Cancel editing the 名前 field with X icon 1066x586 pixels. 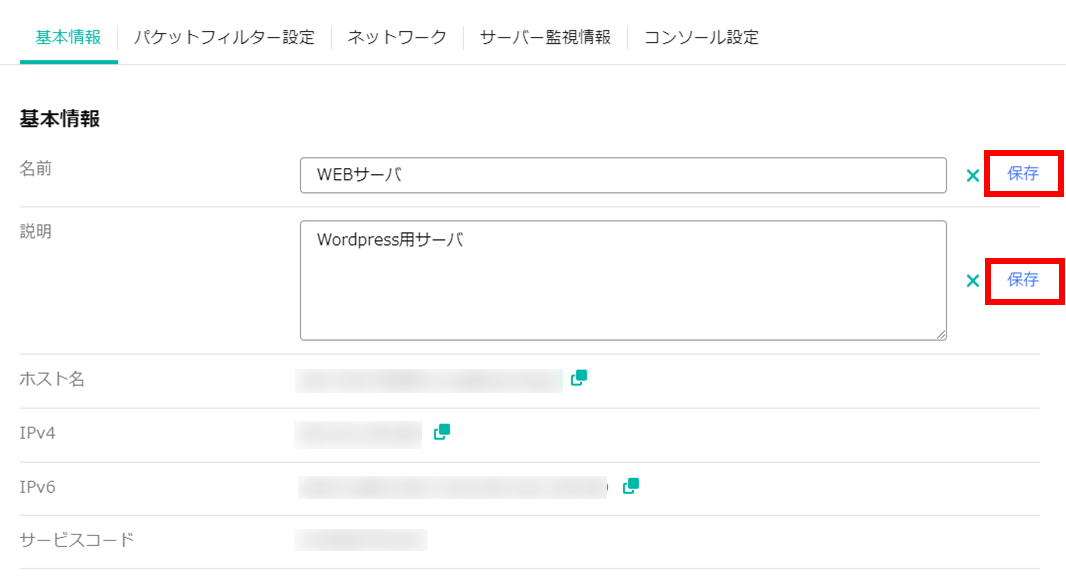pos(972,176)
